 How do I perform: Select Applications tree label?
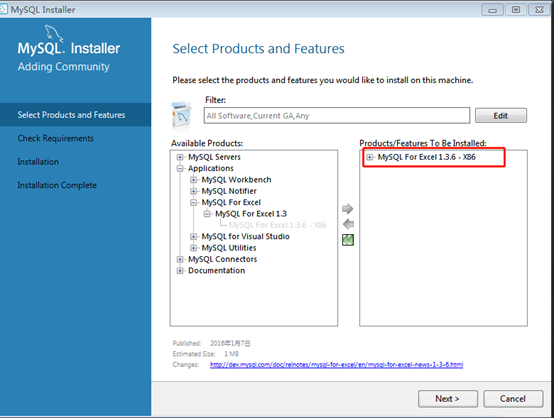211,168
